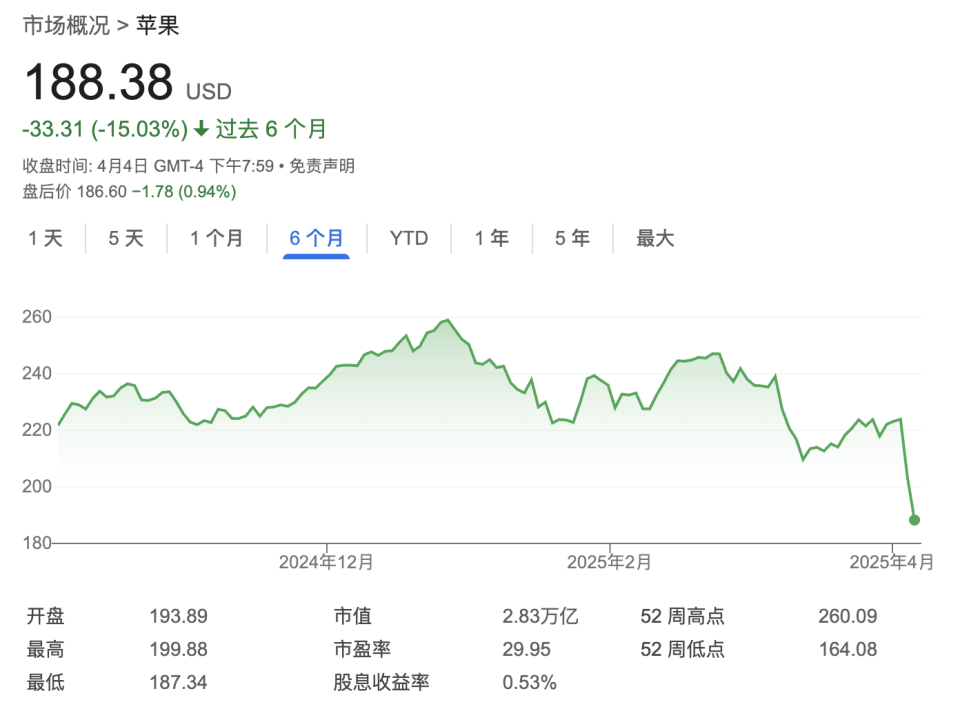This screenshot has height=720, width=960.
Task: Click the 开盘 value 193.89
Action: [x=178, y=616]
